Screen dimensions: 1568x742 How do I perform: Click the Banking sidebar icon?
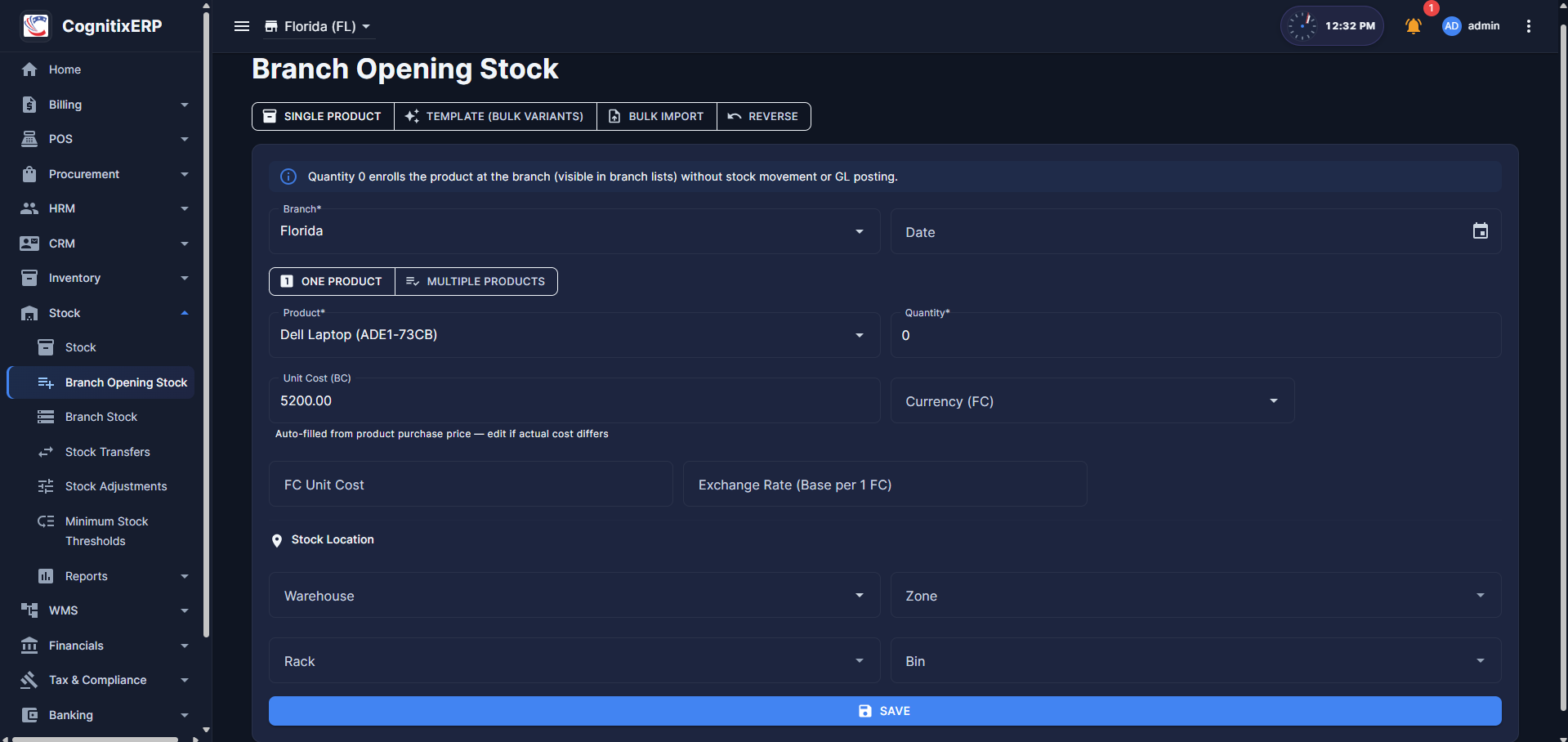click(29, 715)
